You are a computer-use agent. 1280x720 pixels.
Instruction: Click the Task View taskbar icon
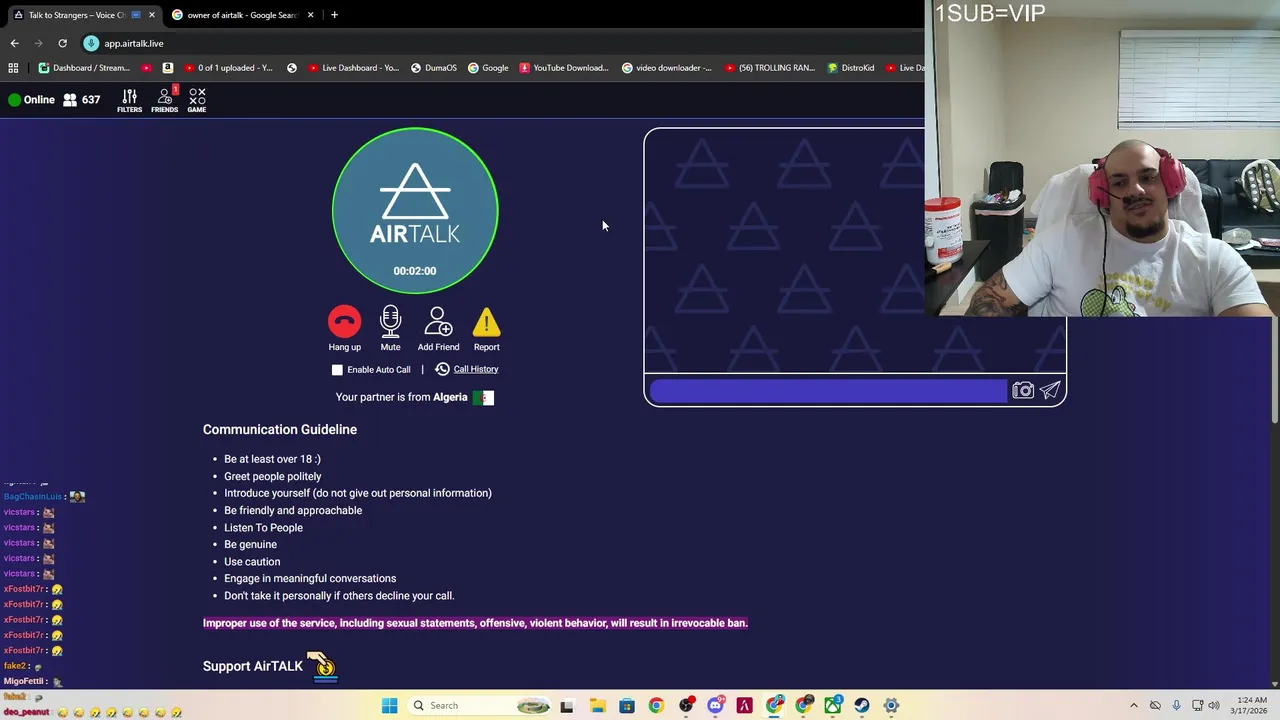pos(567,705)
